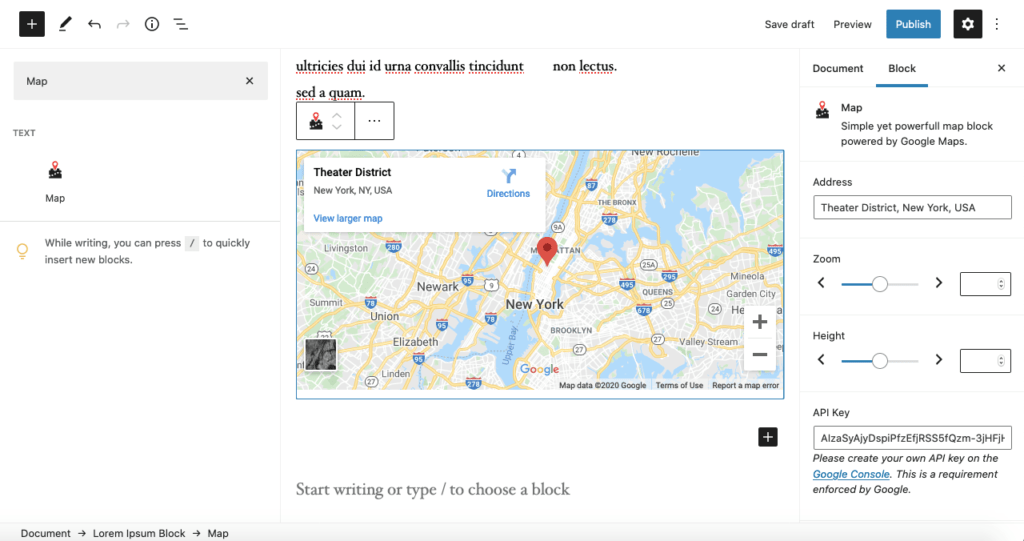Open more tools vertical dots menu

[x=997, y=24]
